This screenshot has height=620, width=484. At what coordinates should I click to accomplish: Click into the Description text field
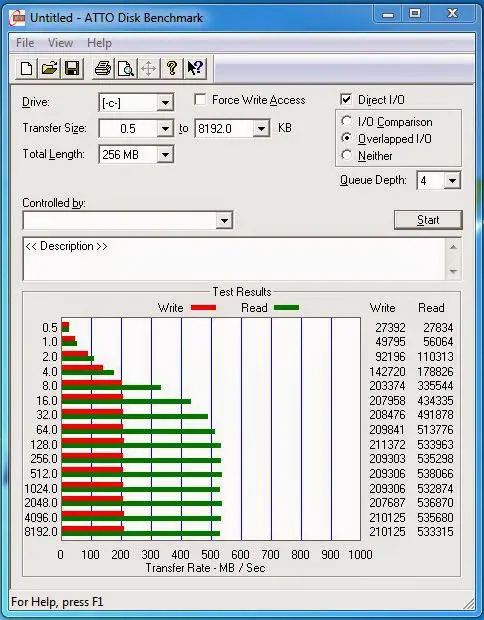(234, 259)
